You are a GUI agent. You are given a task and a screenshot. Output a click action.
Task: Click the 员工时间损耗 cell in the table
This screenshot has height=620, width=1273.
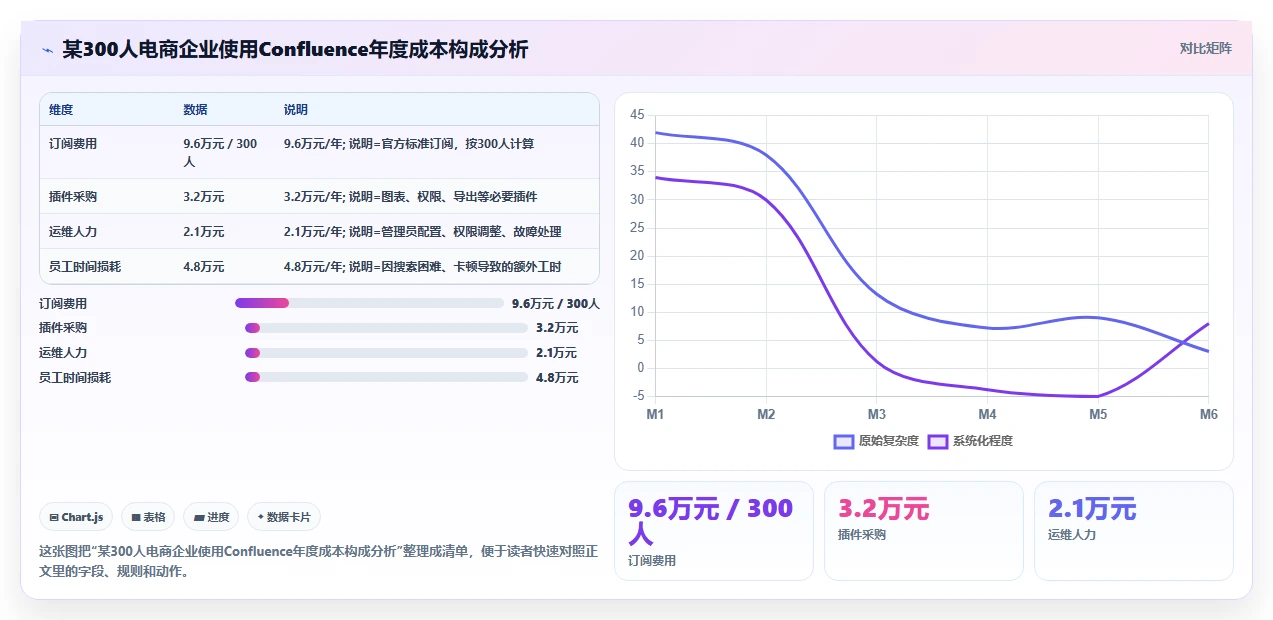[86, 267]
